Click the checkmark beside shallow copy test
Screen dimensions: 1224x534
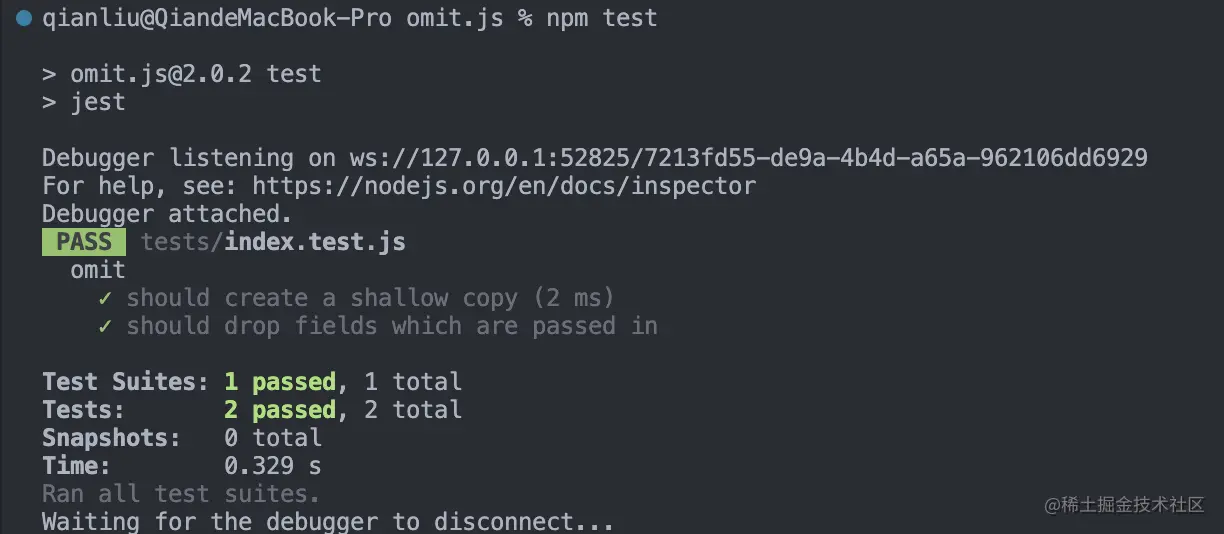[x=105, y=297]
